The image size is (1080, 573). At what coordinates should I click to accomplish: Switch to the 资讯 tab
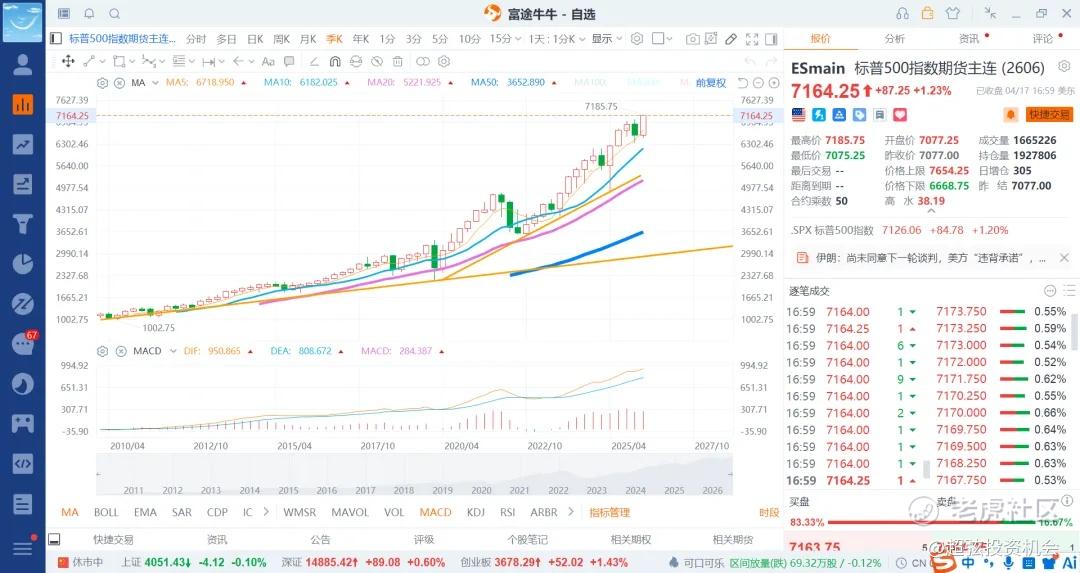pos(969,39)
